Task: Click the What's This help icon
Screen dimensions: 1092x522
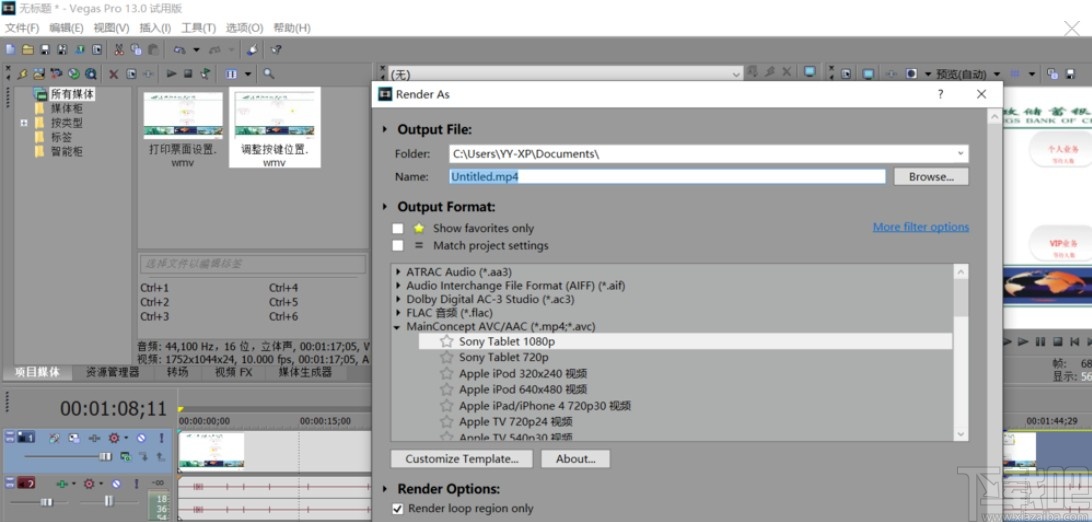Action: point(276,49)
